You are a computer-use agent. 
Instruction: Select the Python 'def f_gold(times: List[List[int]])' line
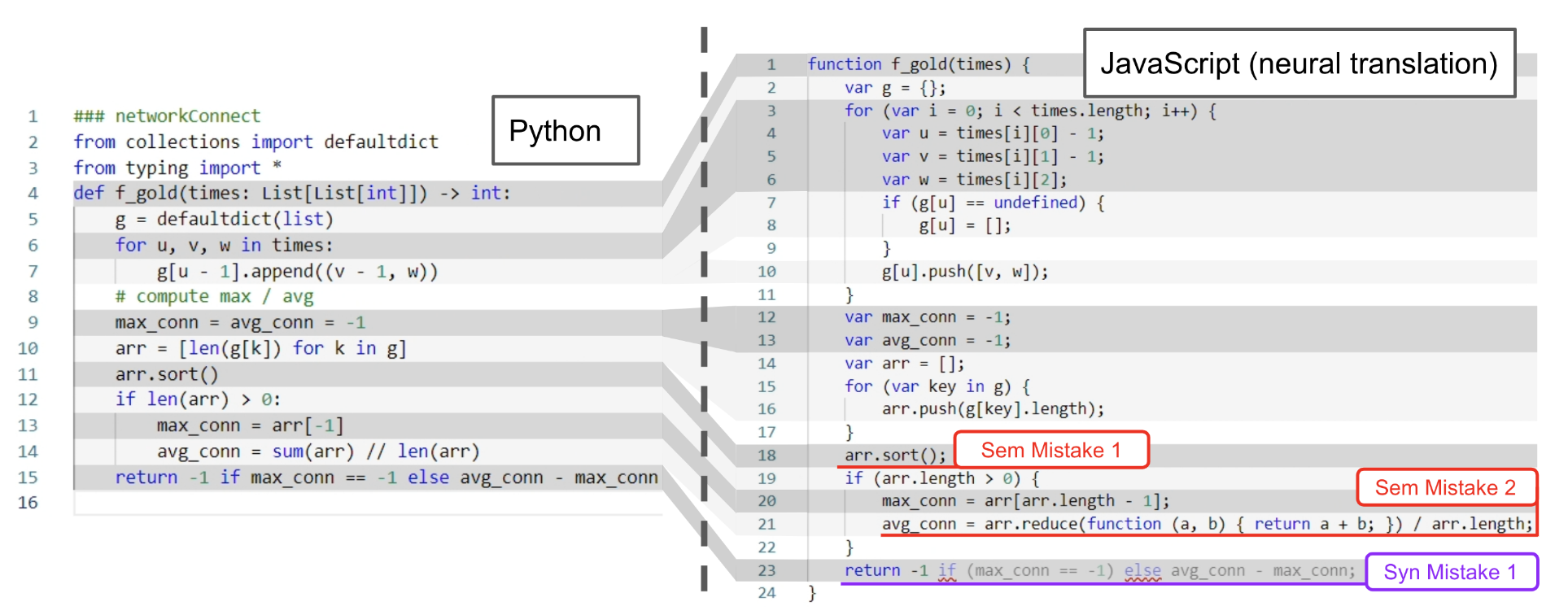[292, 194]
